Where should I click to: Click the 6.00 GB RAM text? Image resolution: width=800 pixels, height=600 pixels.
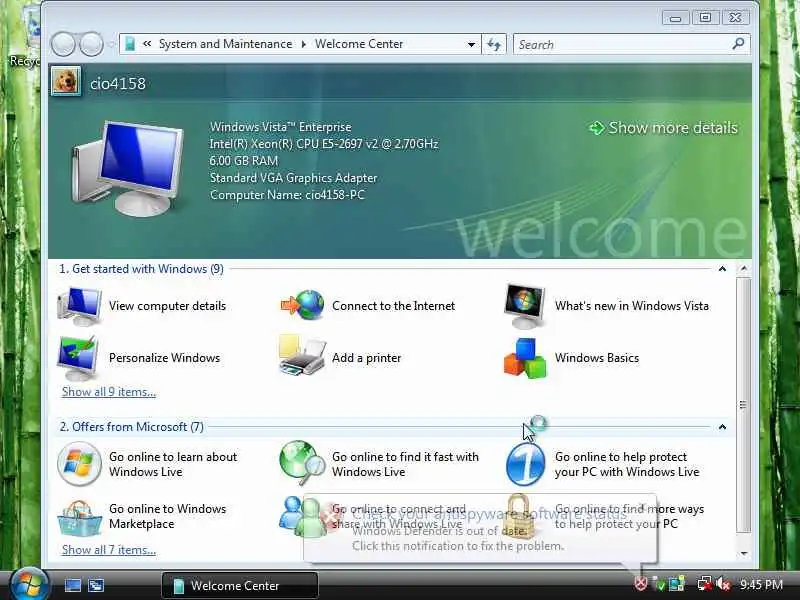coord(244,161)
